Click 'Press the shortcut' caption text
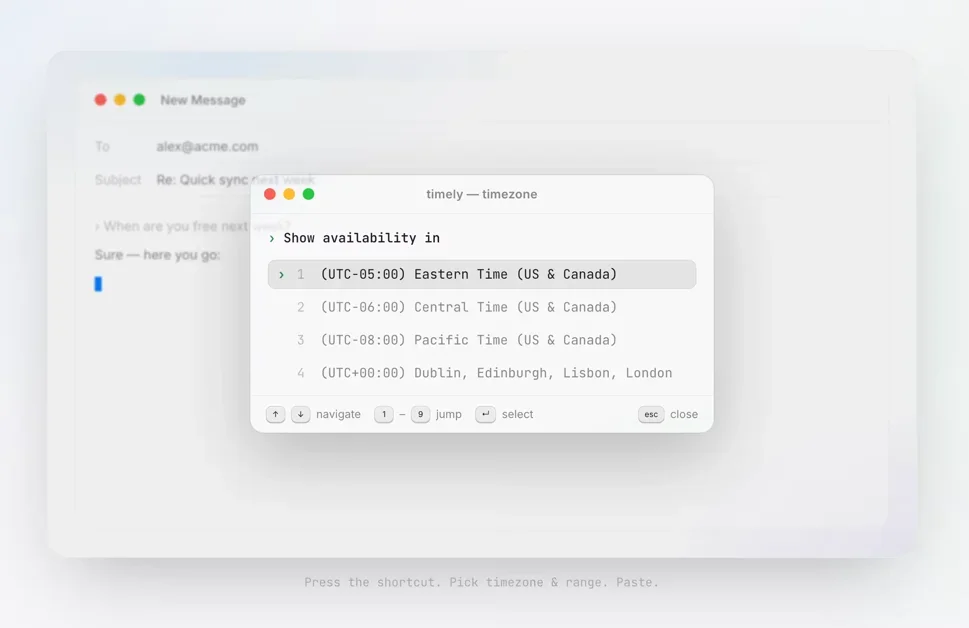 click(x=481, y=582)
